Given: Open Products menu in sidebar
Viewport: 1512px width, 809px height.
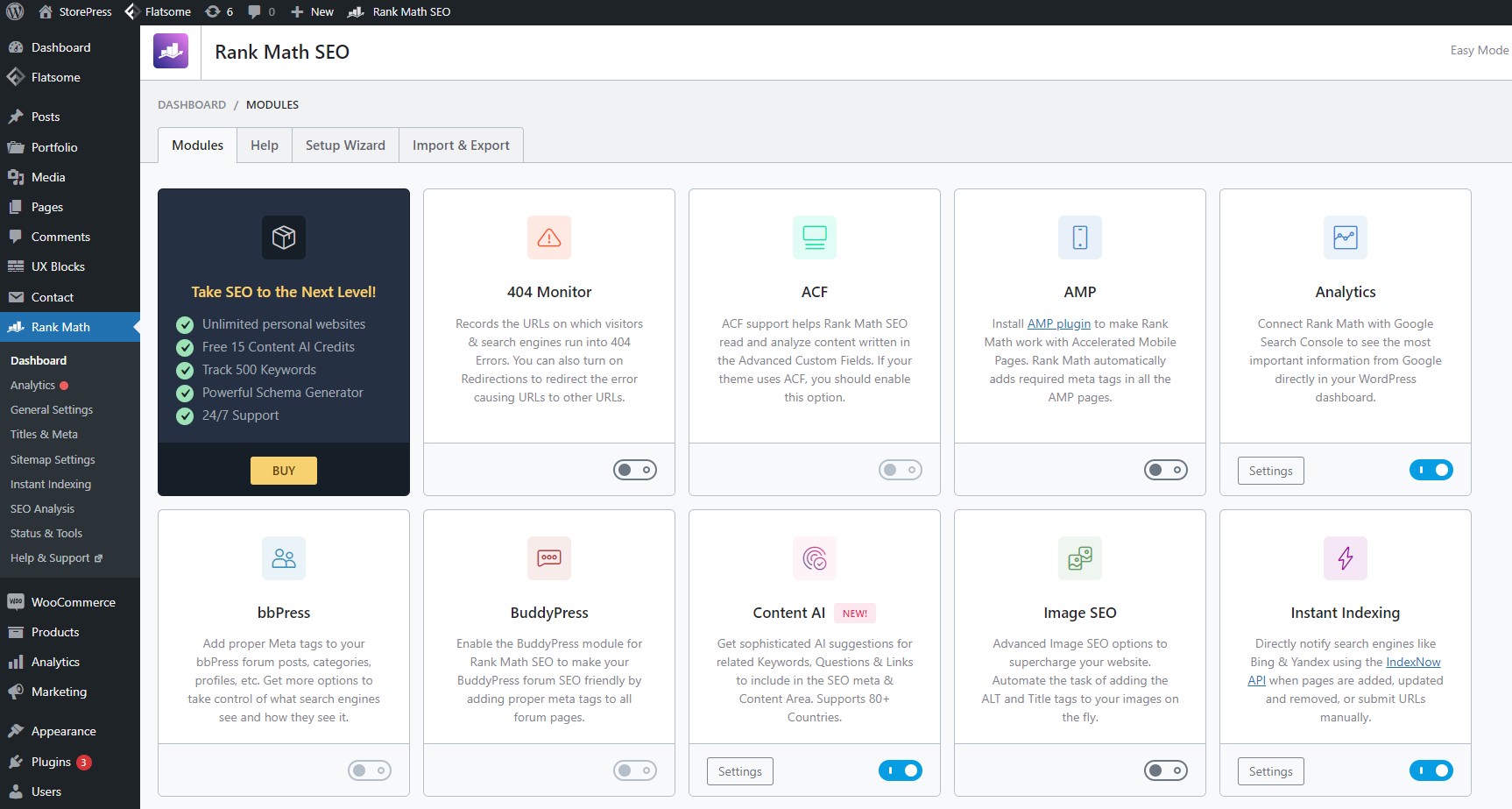Looking at the screenshot, I should pyautogui.click(x=55, y=632).
